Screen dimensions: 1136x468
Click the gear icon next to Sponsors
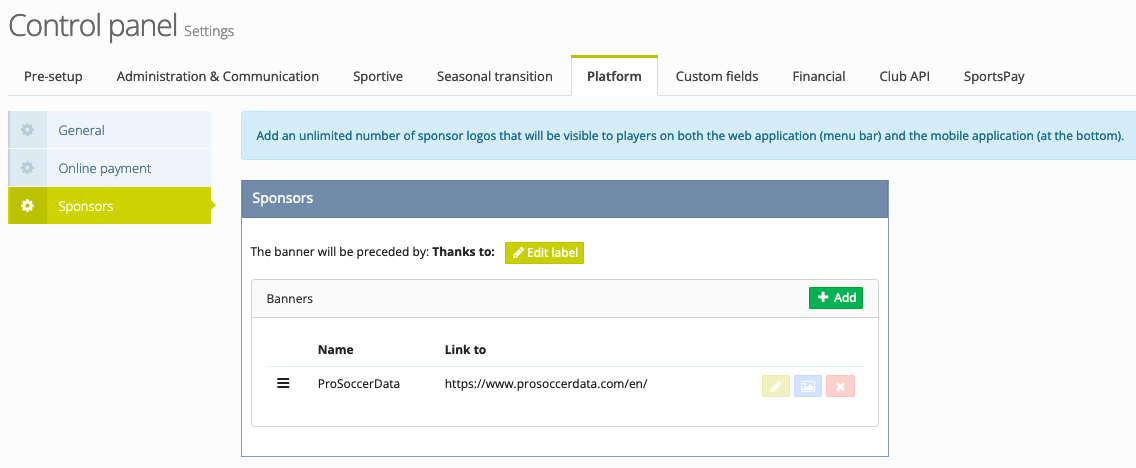tap(28, 206)
